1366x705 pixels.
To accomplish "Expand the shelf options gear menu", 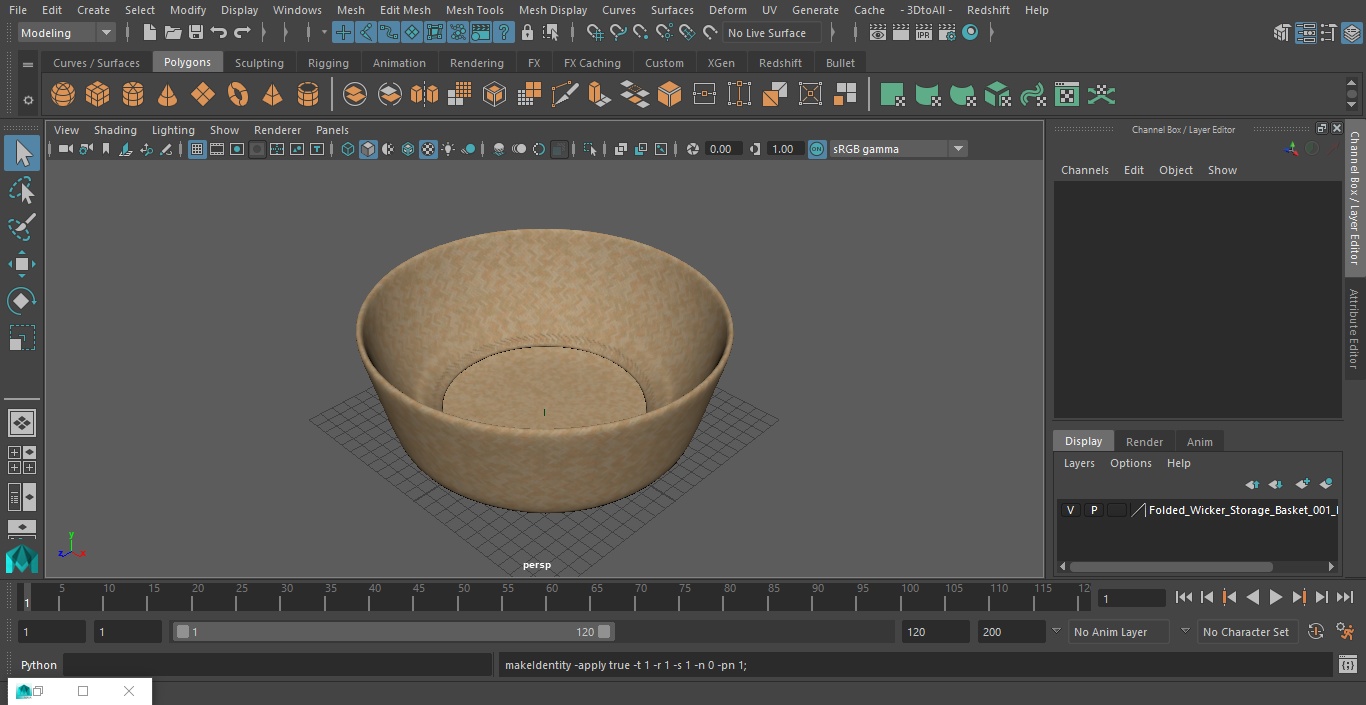I will click(28, 99).
